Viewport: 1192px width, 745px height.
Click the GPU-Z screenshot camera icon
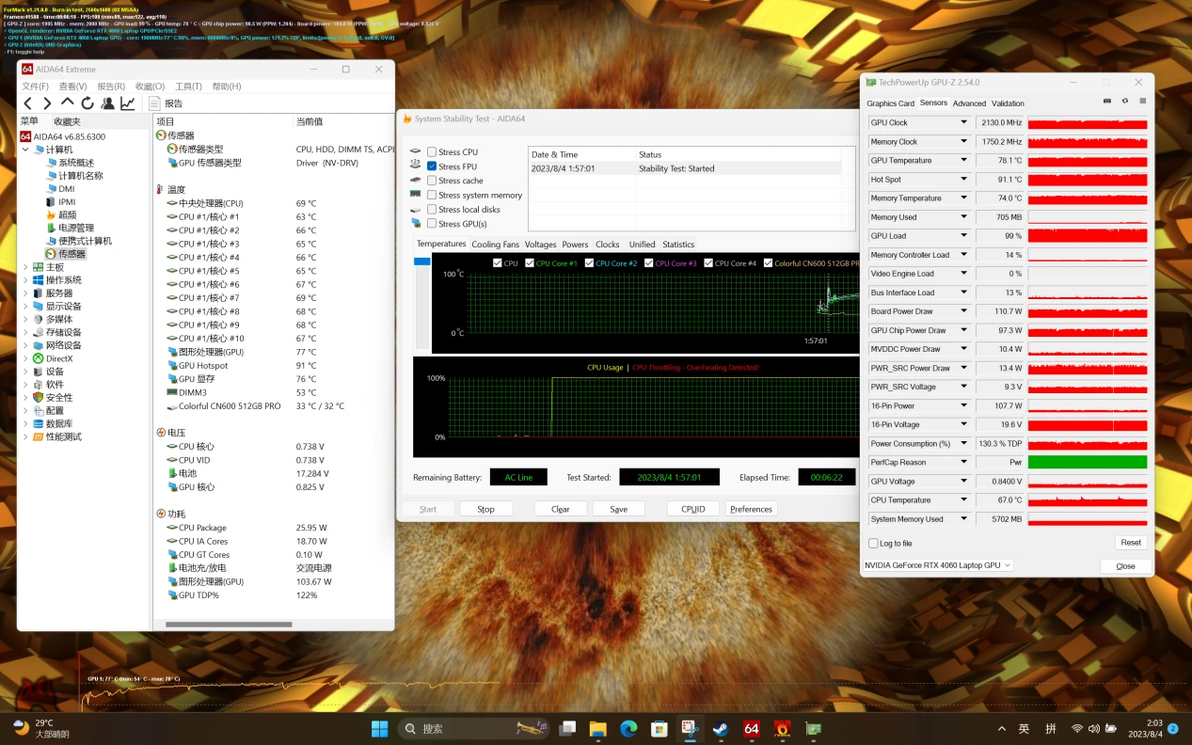pos(1107,102)
